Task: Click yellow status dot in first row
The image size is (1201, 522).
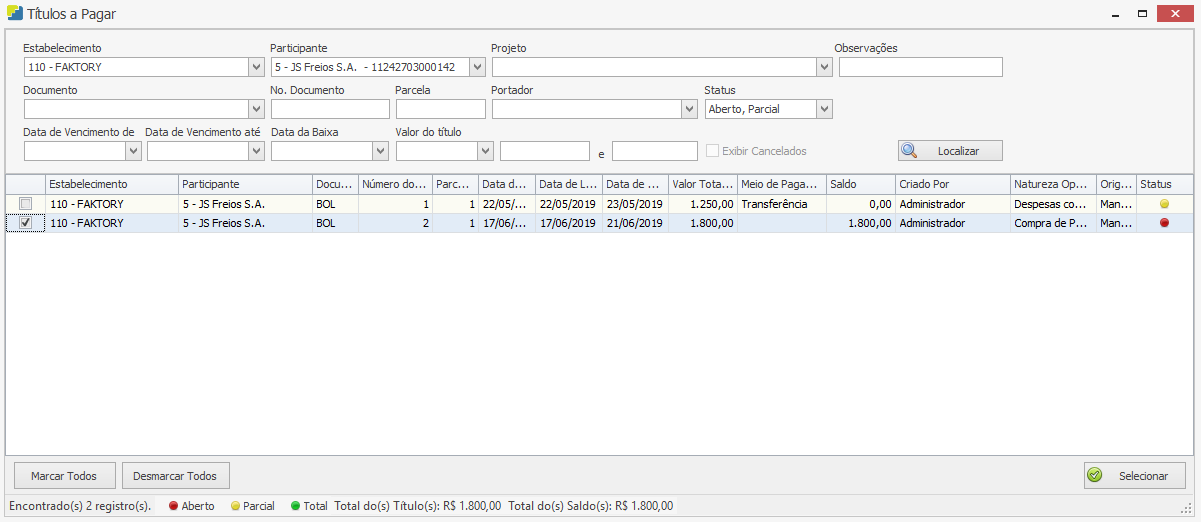Action: click(1164, 204)
